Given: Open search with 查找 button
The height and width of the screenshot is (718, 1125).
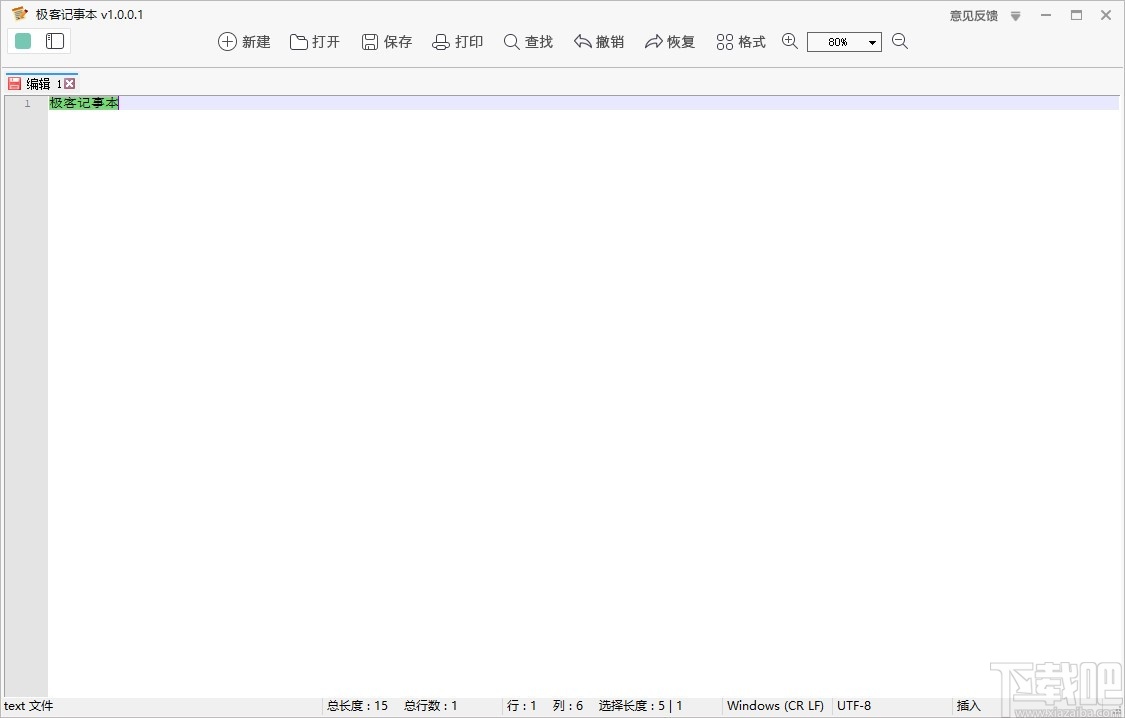Looking at the screenshot, I should (x=528, y=42).
